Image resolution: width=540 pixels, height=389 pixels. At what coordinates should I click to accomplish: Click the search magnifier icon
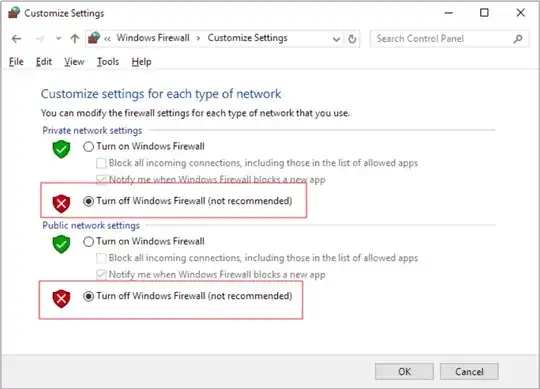(518, 39)
